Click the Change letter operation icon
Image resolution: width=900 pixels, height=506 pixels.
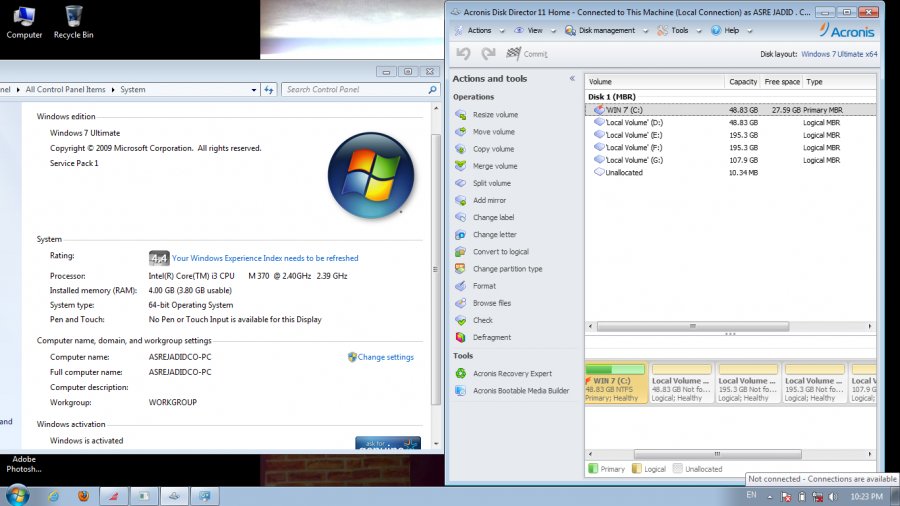[x=460, y=235]
